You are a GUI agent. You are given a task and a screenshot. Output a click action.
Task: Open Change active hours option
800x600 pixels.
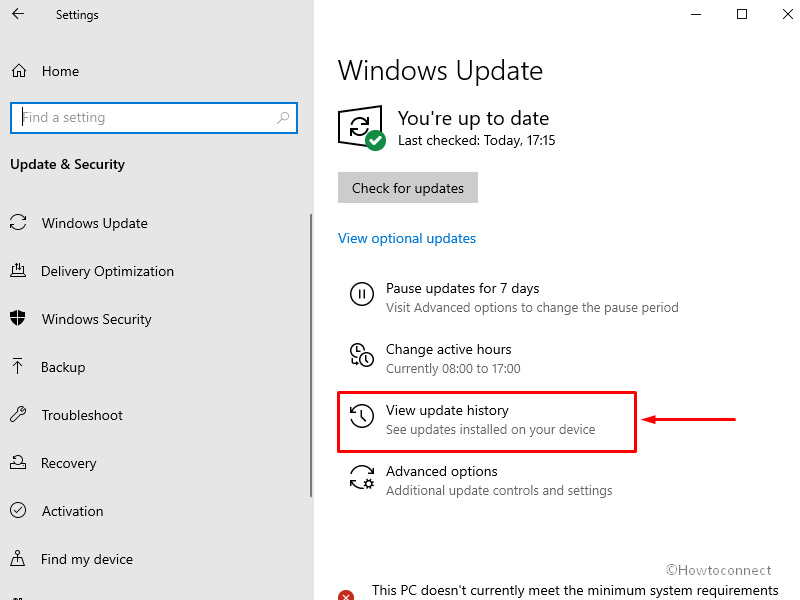[x=448, y=349]
